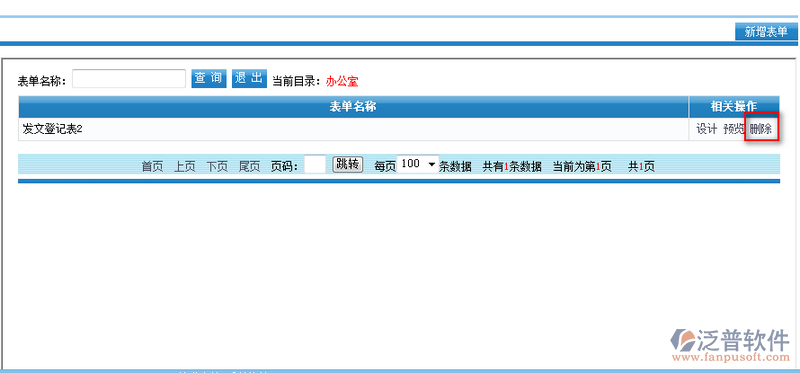
Task: Focus the 页码 page number box
Action: tap(315, 164)
